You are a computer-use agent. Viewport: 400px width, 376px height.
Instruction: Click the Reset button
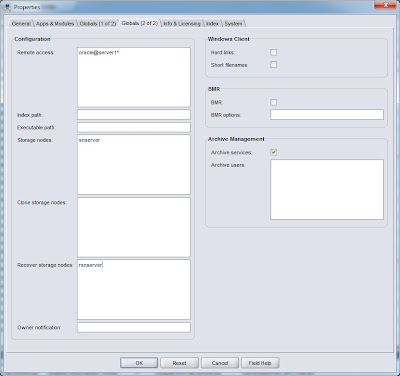179,363
